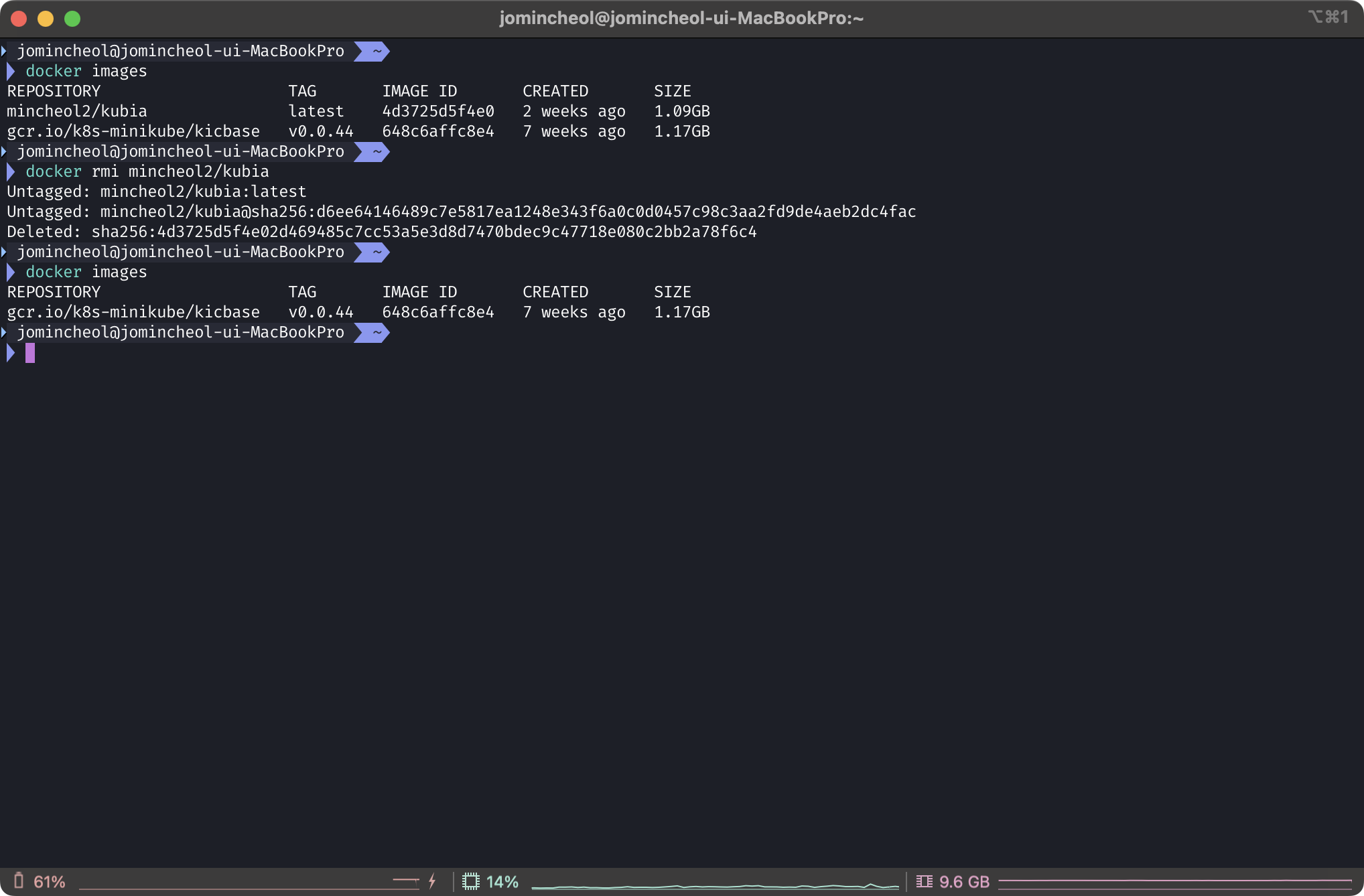Image resolution: width=1364 pixels, height=896 pixels.
Task: Click the memory RAM icon
Action: (x=924, y=881)
